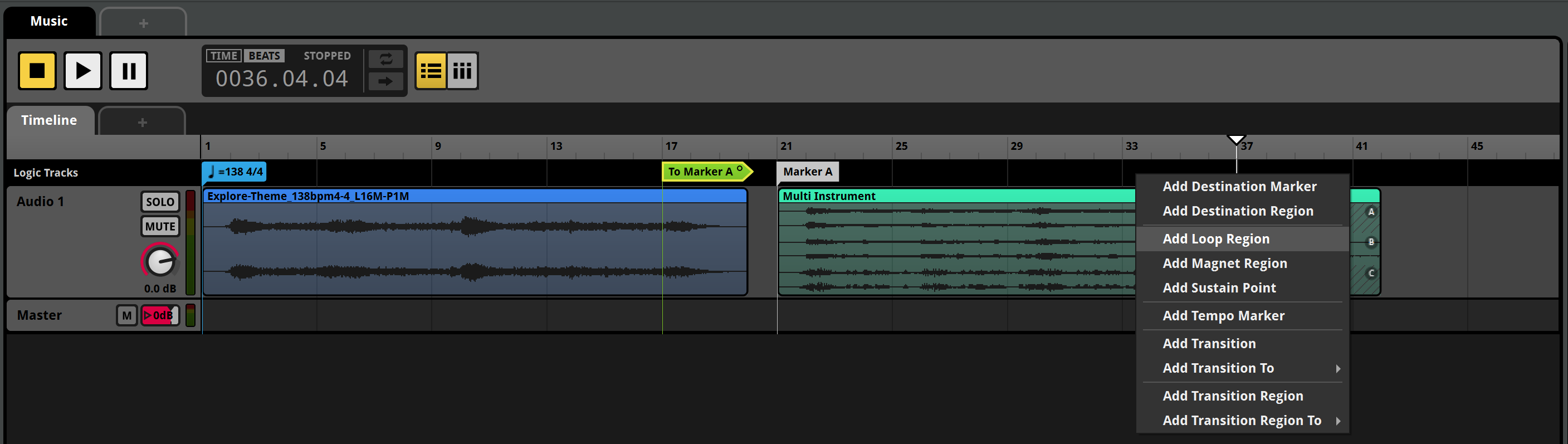Choose Add Magnet Region
Viewport: 1568px width, 444px height.
tap(1242, 263)
